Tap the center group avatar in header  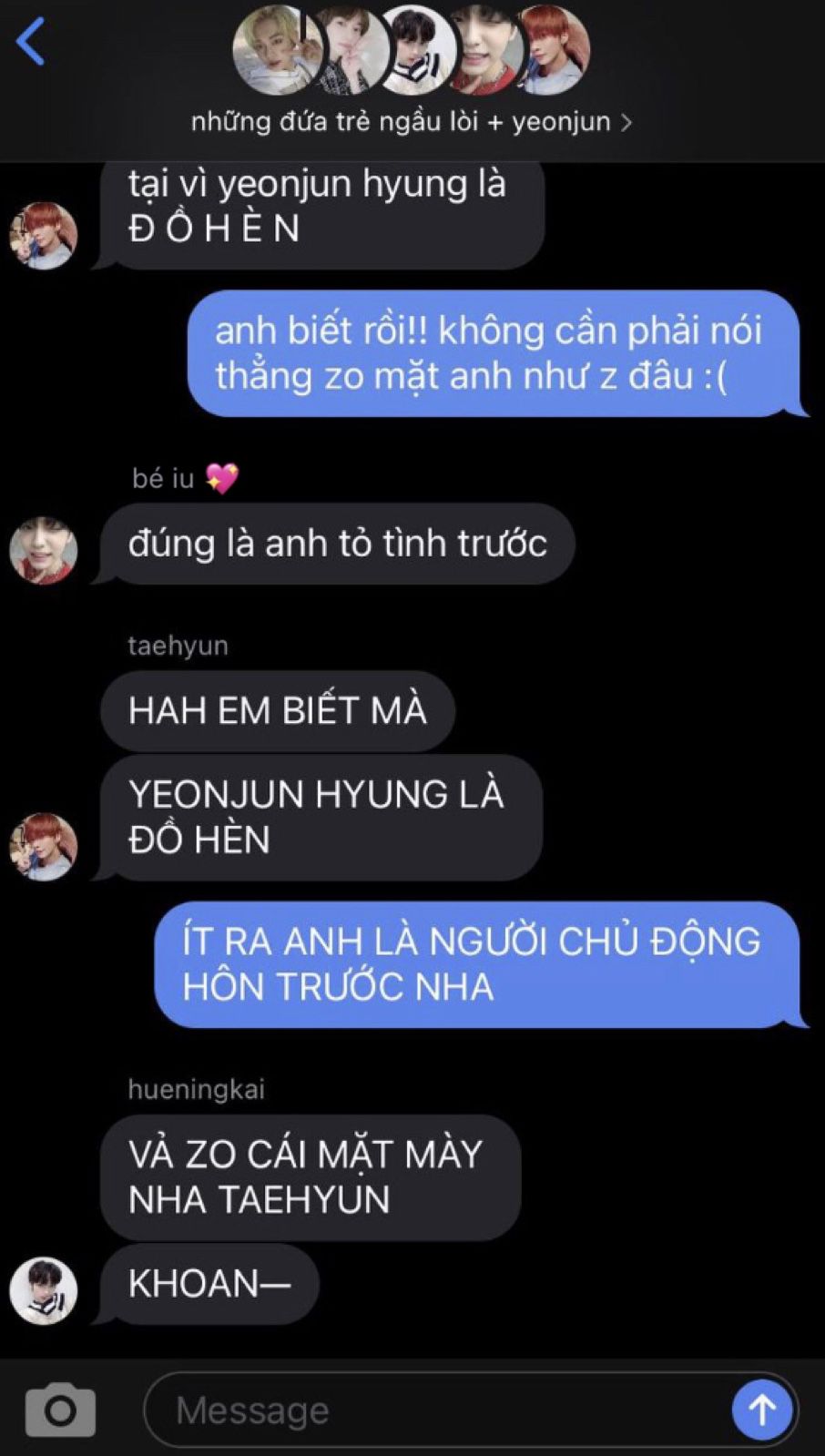[x=417, y=50]
